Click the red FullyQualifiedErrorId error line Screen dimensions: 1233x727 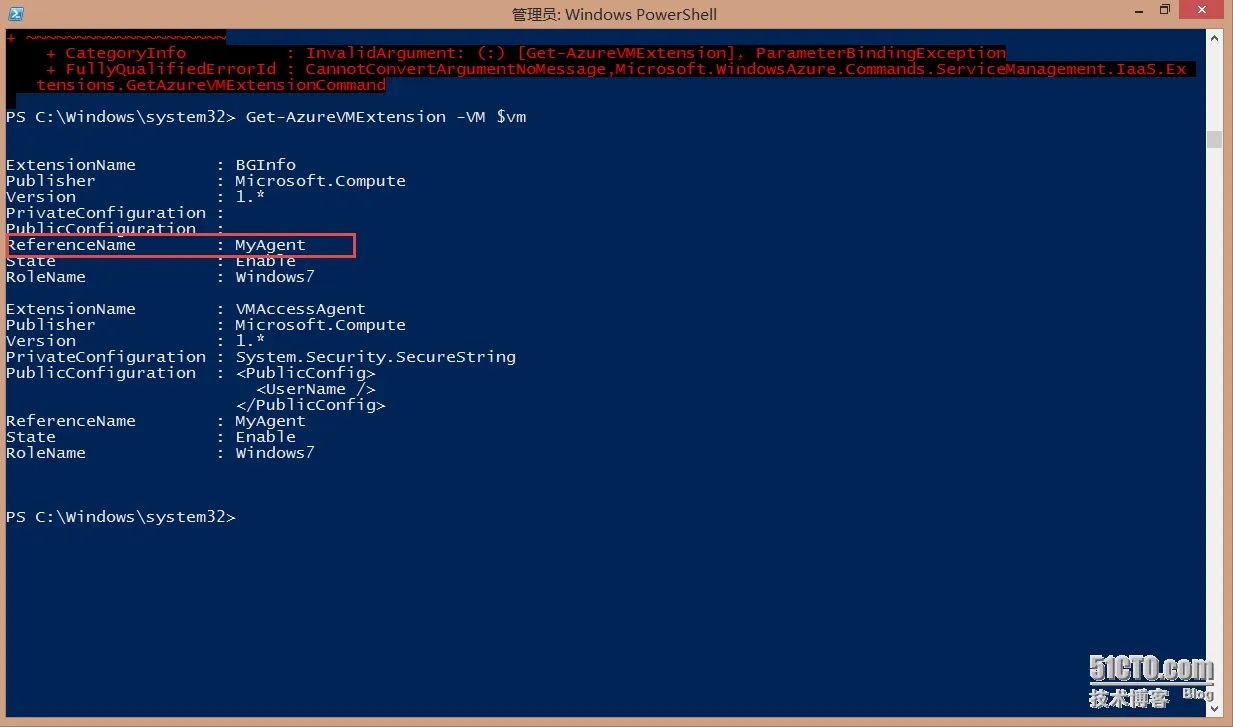(600, 77)
